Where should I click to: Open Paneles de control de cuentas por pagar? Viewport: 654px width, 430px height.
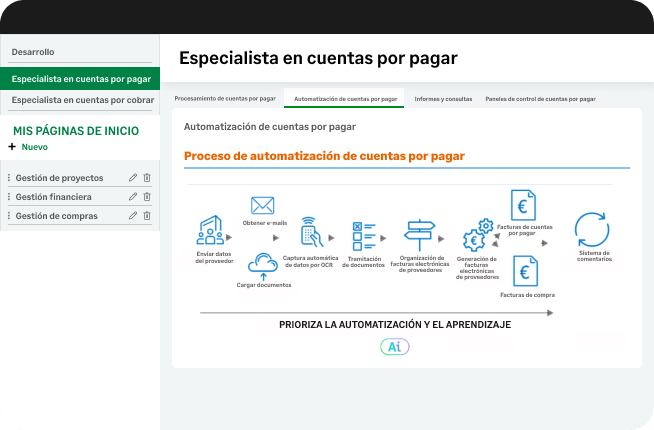tap(540, 99)
